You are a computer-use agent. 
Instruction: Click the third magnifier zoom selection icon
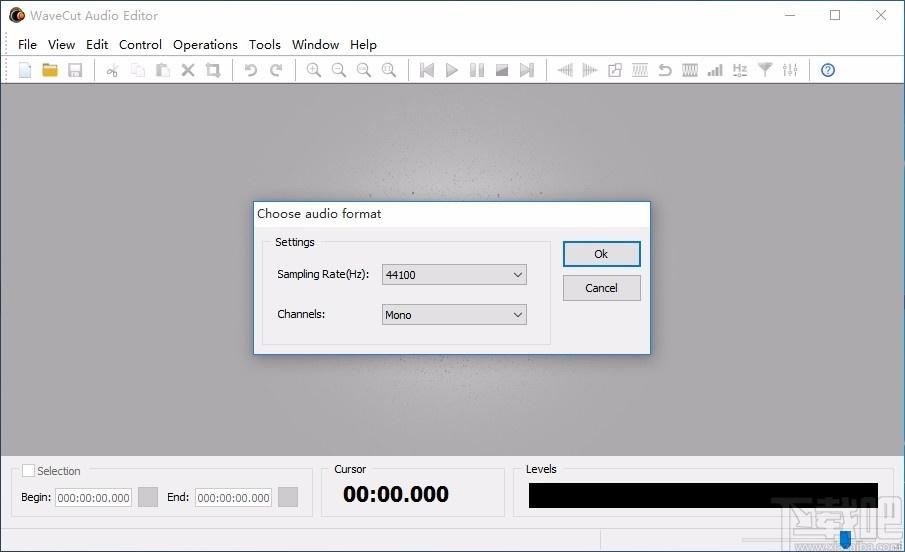click(364, 70)
